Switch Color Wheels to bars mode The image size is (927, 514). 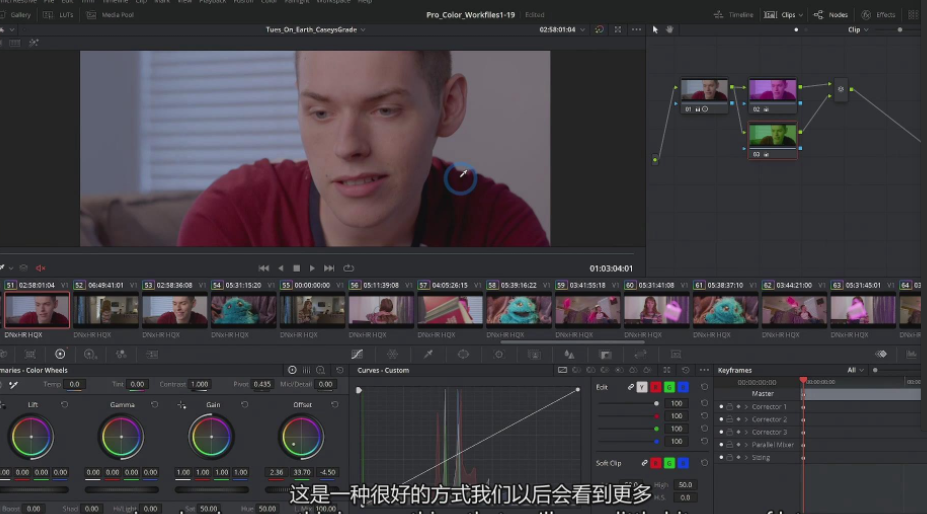[306, 370]
